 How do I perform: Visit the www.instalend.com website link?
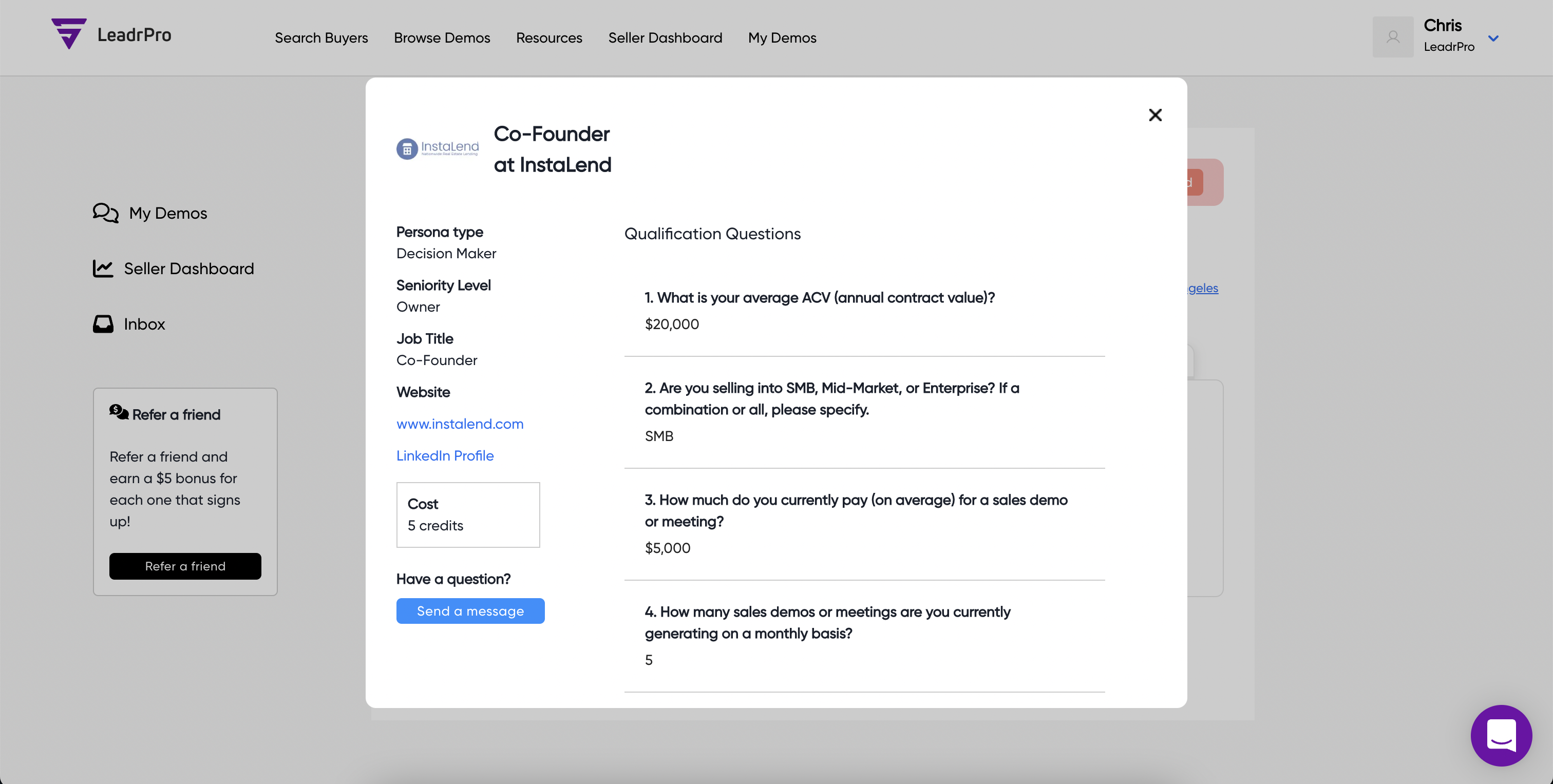tap(460, 424)
